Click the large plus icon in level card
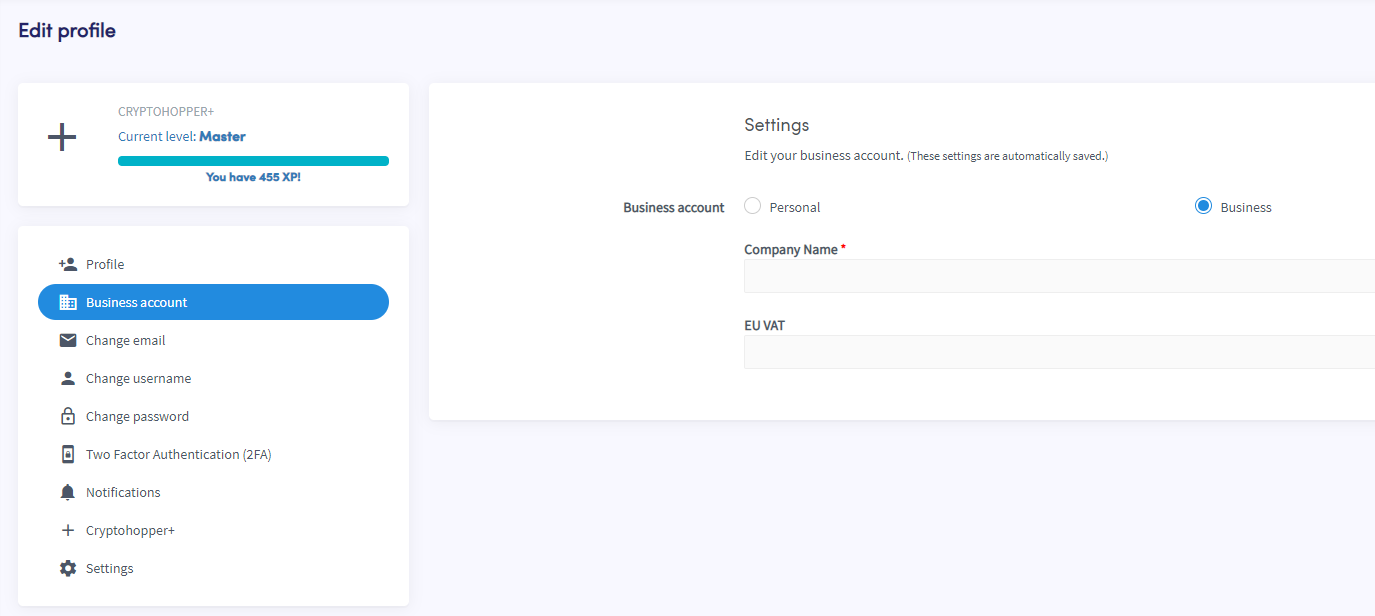1375x616 pixels. coord(62,137)
